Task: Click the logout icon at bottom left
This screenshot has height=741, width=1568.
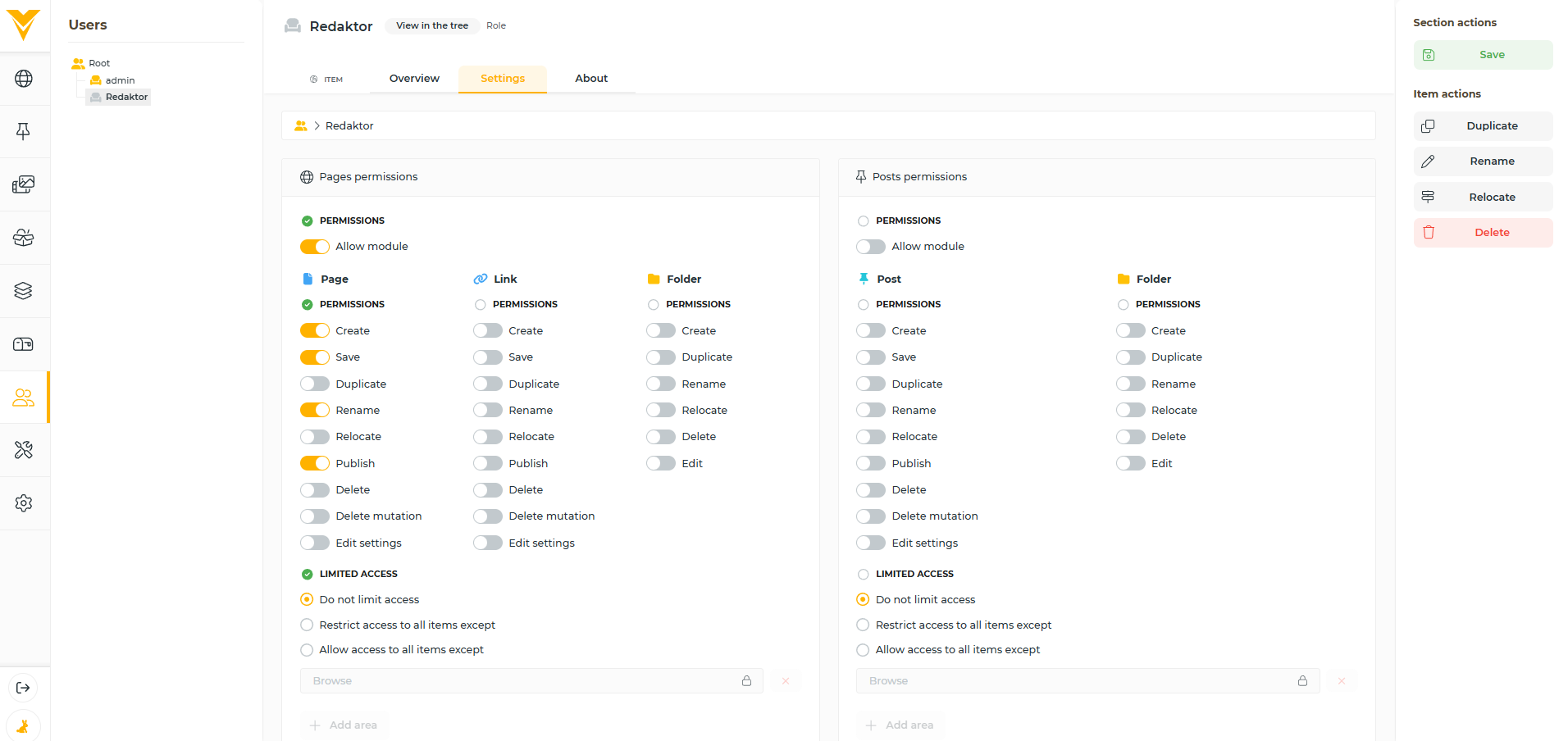Action: [x=23, y=688]
